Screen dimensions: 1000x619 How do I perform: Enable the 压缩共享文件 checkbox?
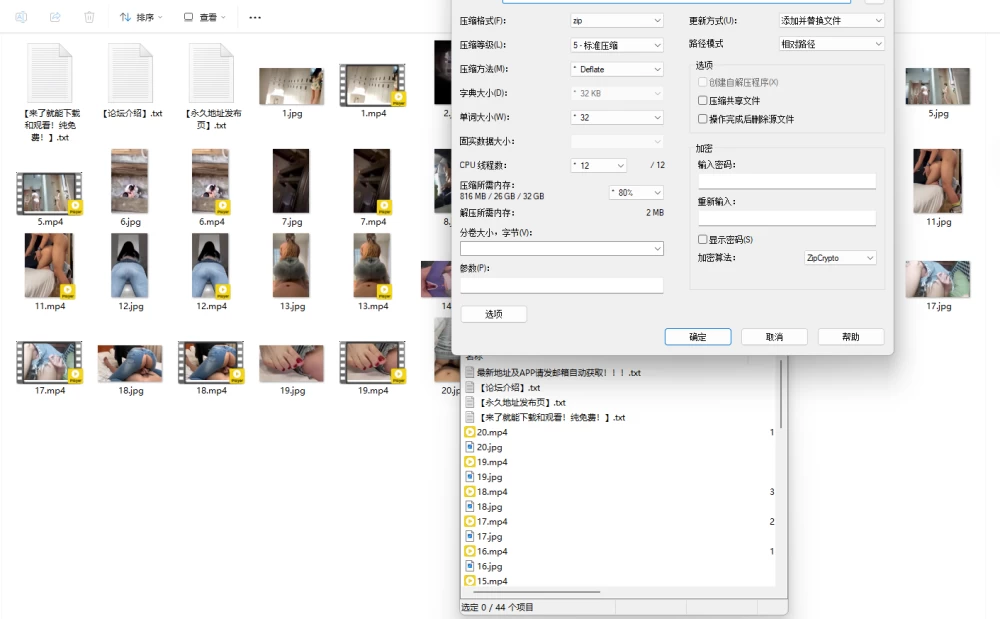[x=702, y=100]
